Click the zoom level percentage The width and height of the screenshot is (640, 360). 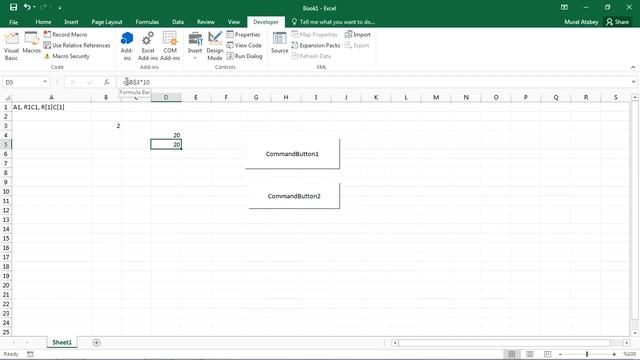coord(630,354)
